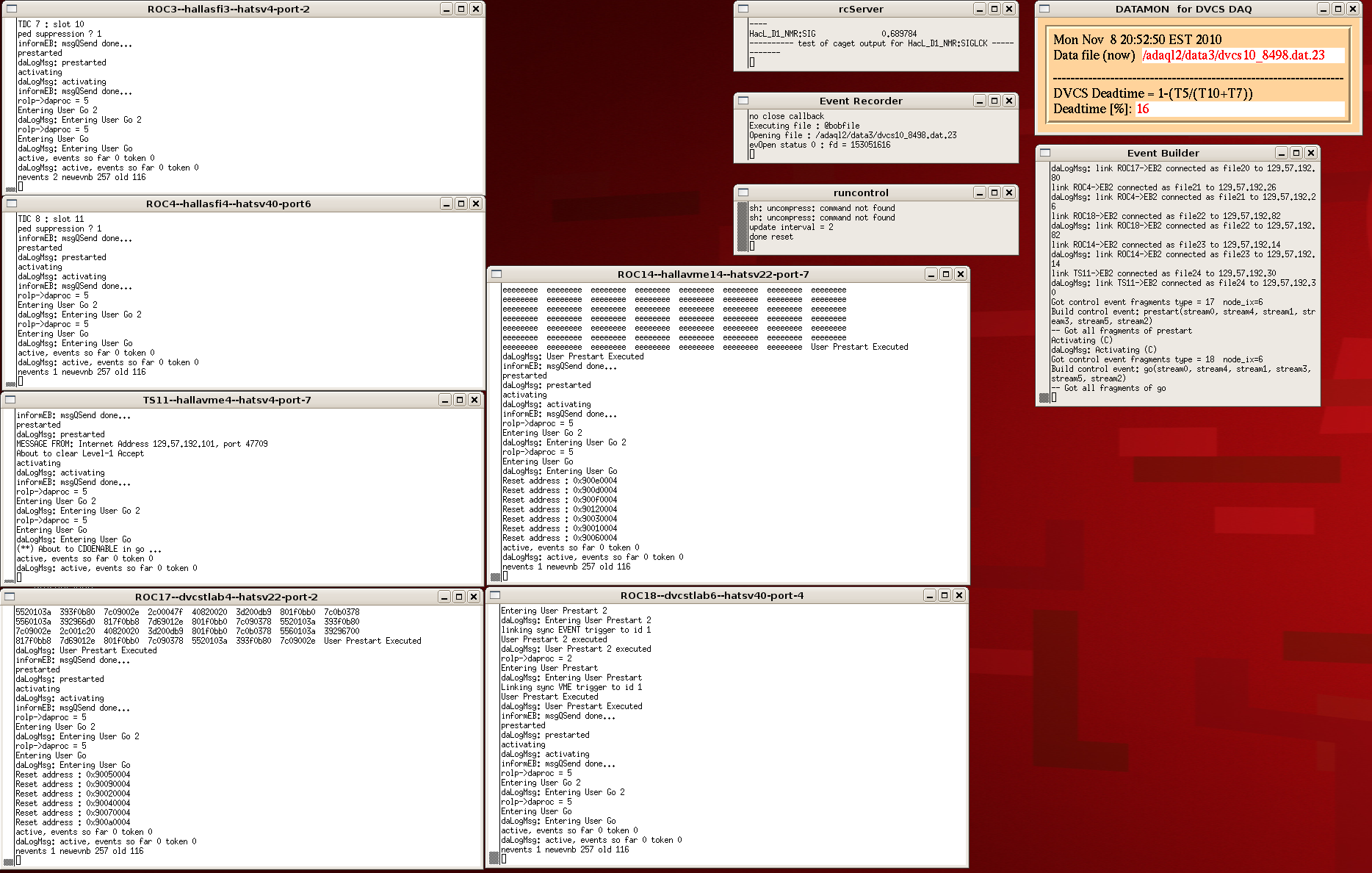Click 'update interval = 2' in runcontrol

pyautogui.click(x=791, y=227)
